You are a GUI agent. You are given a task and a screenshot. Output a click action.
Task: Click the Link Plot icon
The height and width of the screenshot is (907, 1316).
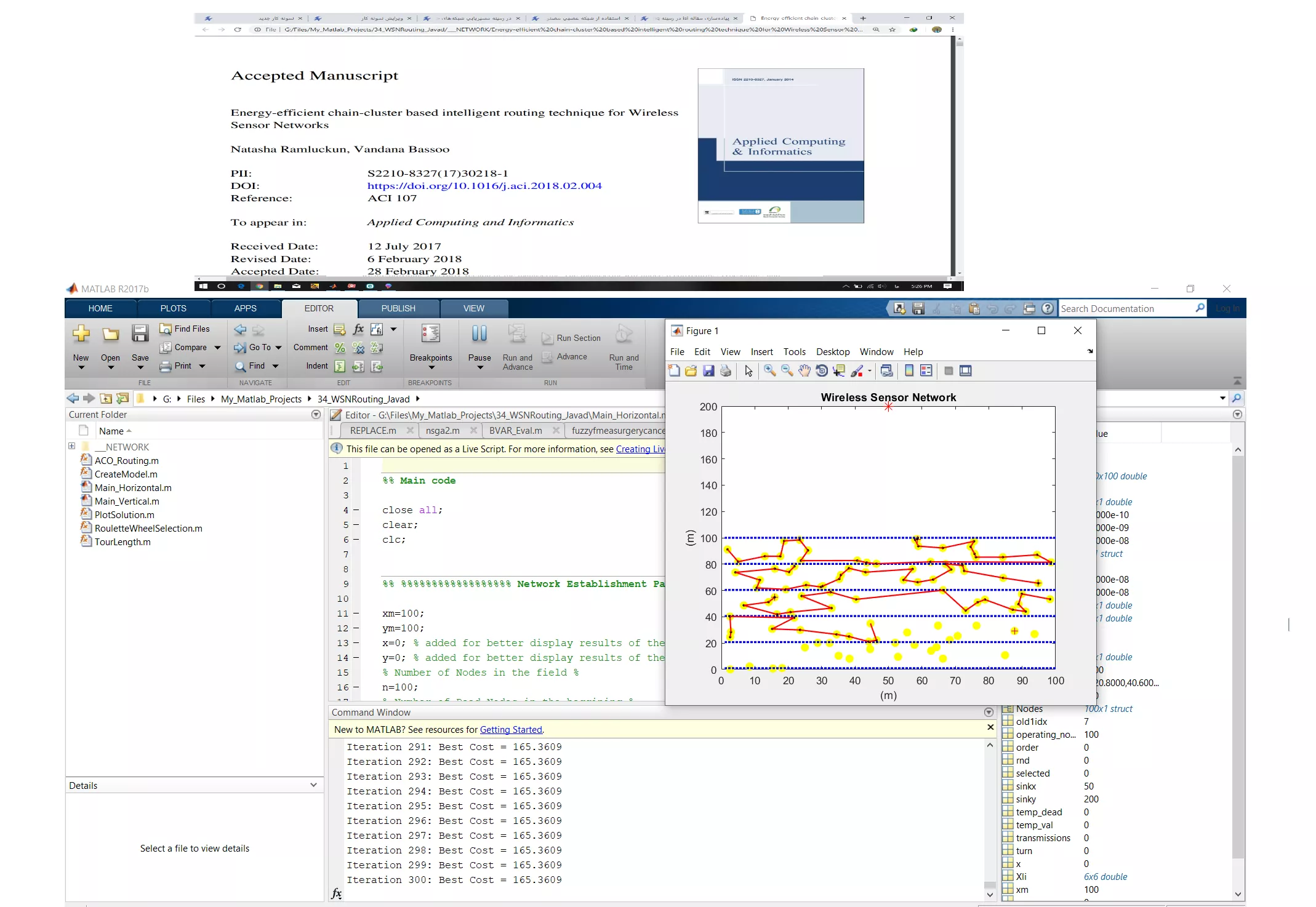[886, 370]
